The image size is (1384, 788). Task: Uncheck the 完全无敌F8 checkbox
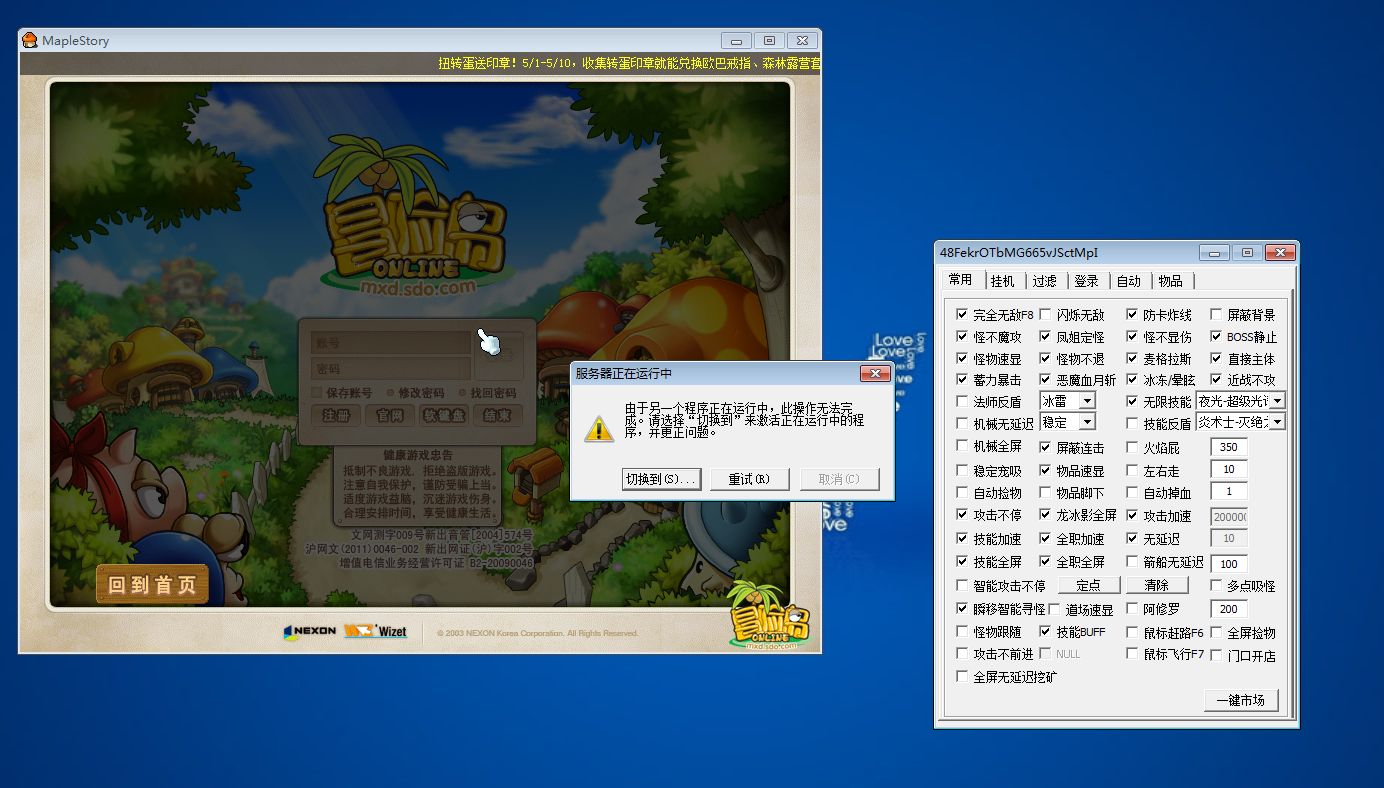point(962,315)
